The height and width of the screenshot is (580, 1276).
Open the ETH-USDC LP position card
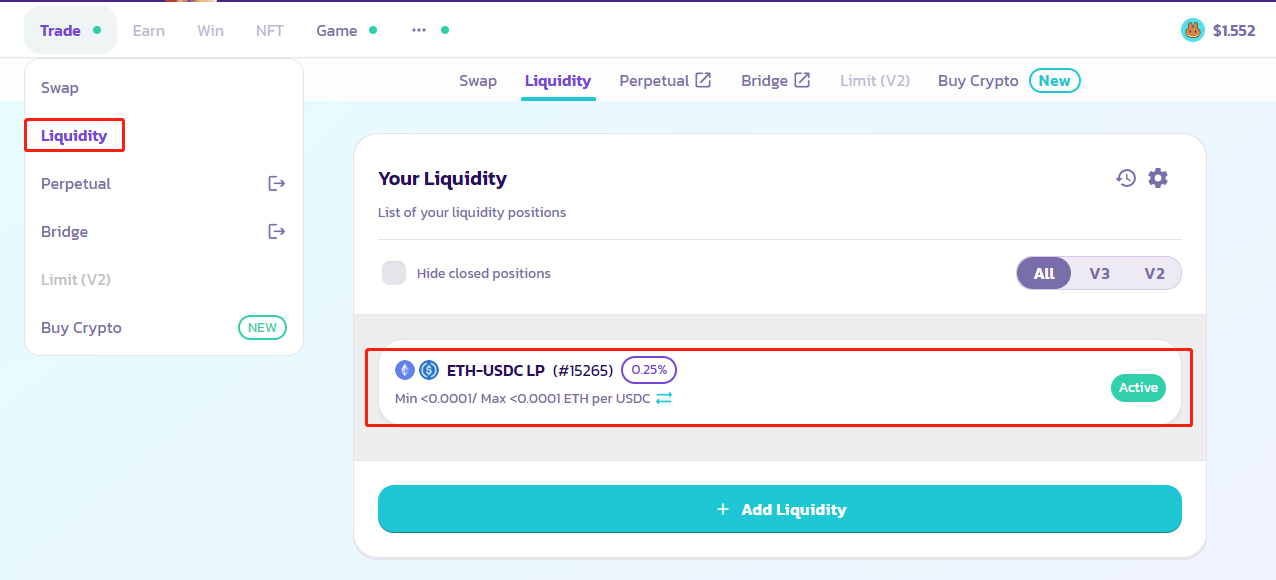tap(779, 385)
